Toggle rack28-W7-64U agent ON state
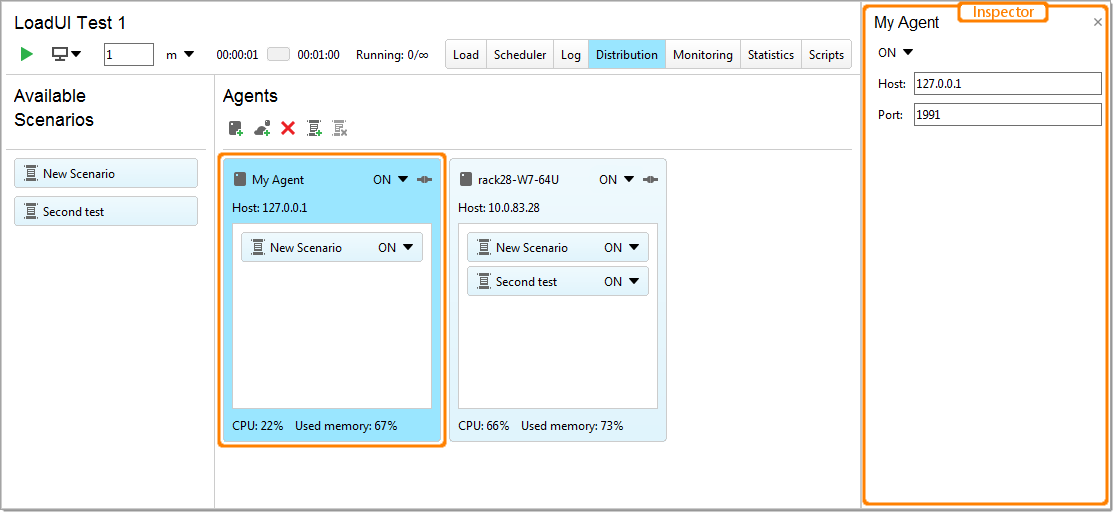Viewport: 1116px width, 515px height. (617, 180)
